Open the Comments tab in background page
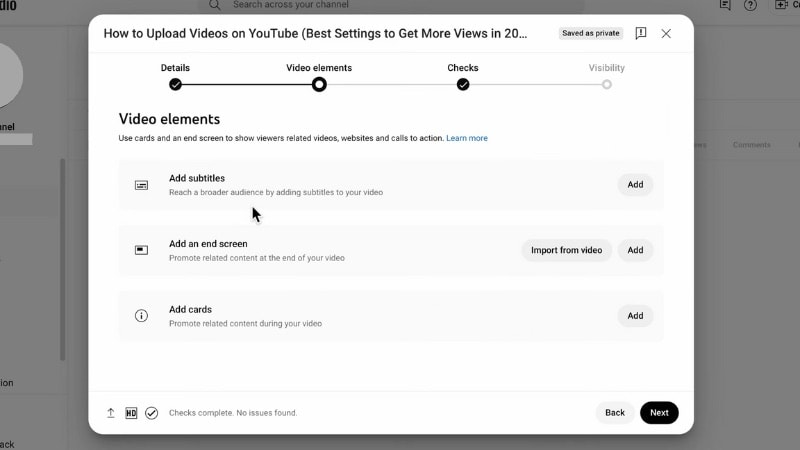The image size is (800, 450). [752, 145]
